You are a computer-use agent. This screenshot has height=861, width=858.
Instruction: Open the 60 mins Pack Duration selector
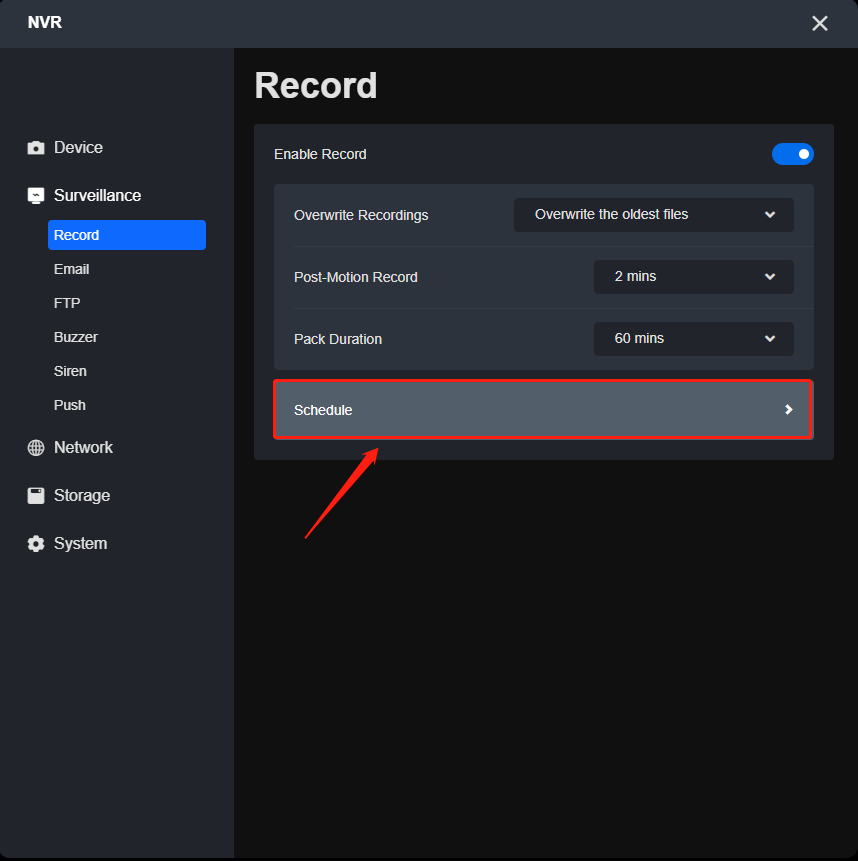coord(693,338)
